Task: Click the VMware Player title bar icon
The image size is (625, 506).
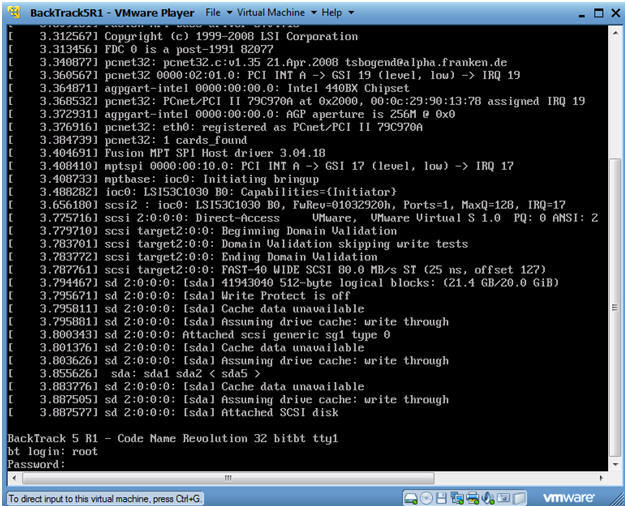Action: (15, 12)
